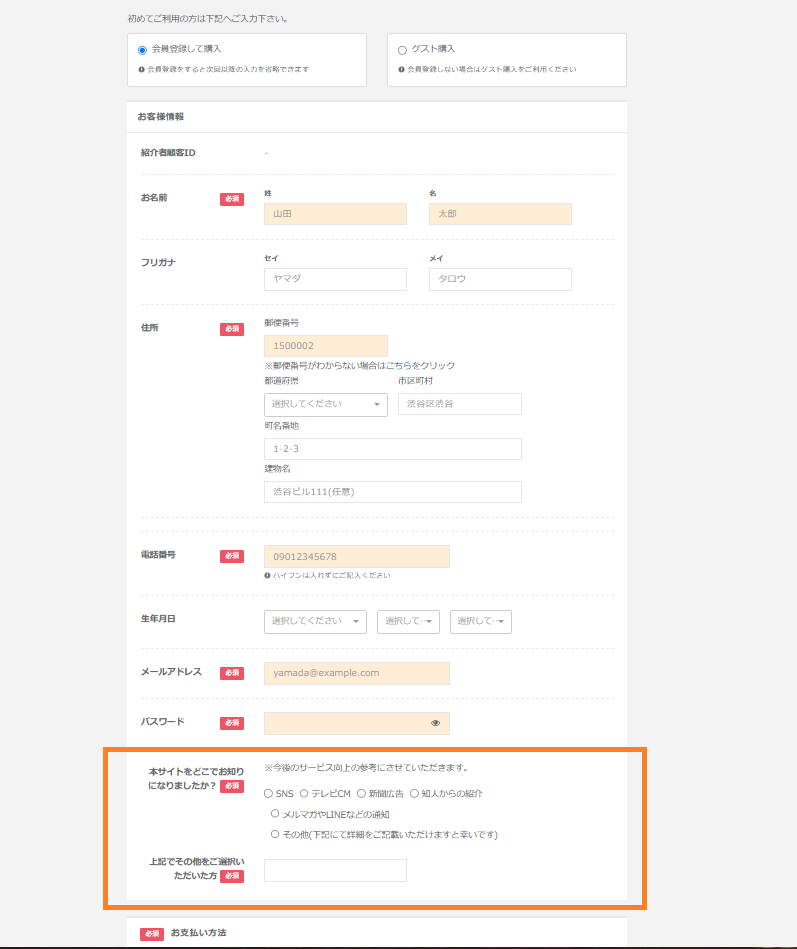This screenshot has width=797, height=949.
Task: Focus the セイ furigana field
Action: [335, 279]
